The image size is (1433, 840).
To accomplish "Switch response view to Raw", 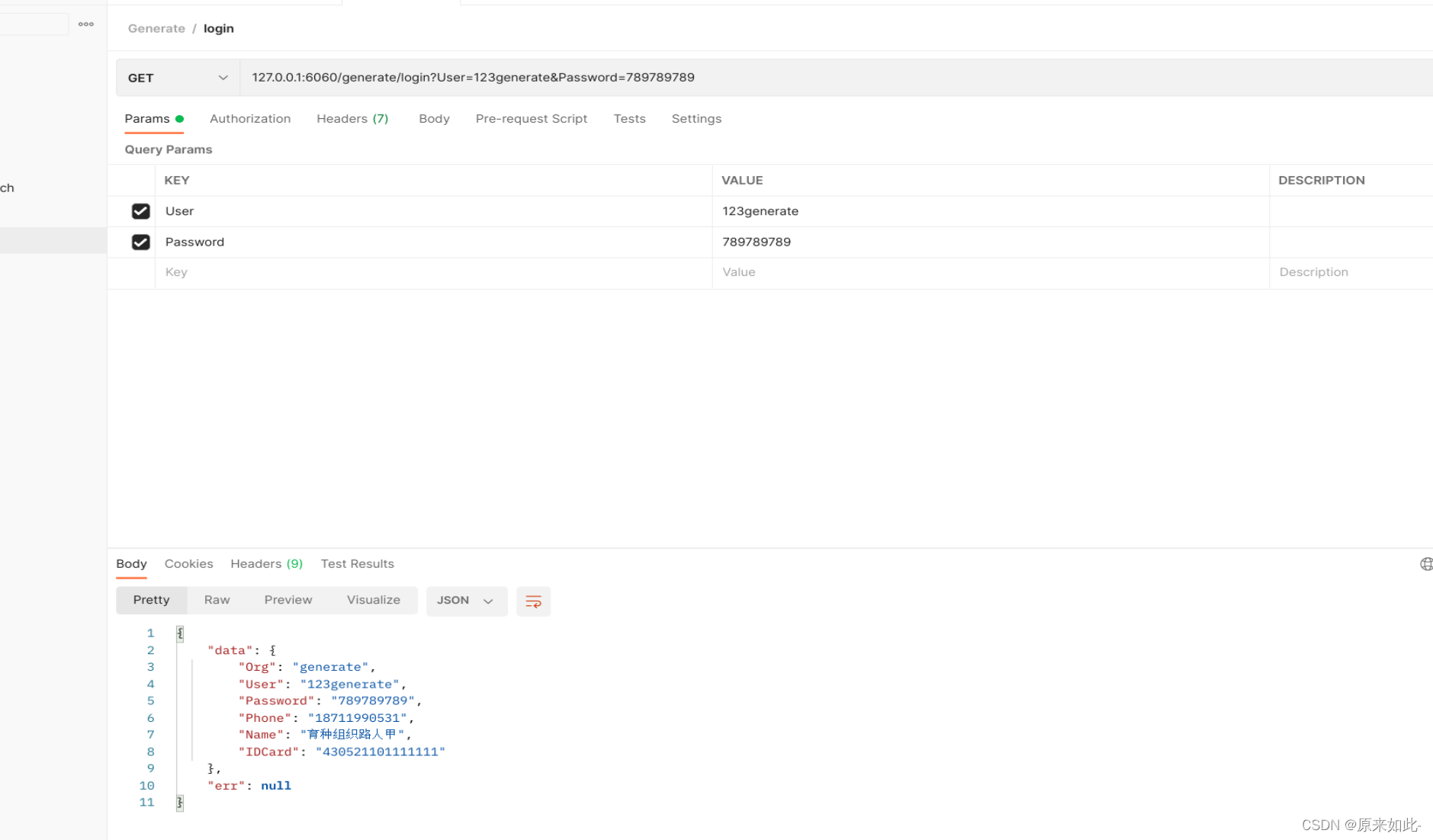I will 217,600.
